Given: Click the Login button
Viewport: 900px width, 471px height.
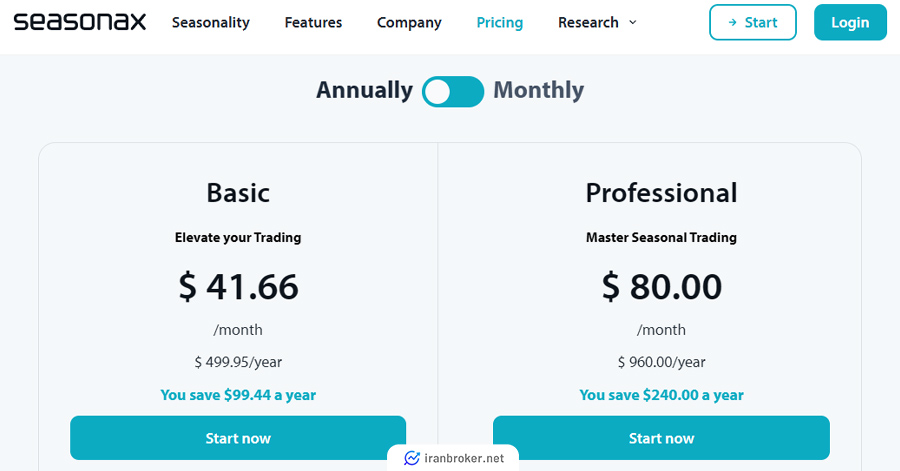Looking at the screenshot, I should click(x=850, y=22).
